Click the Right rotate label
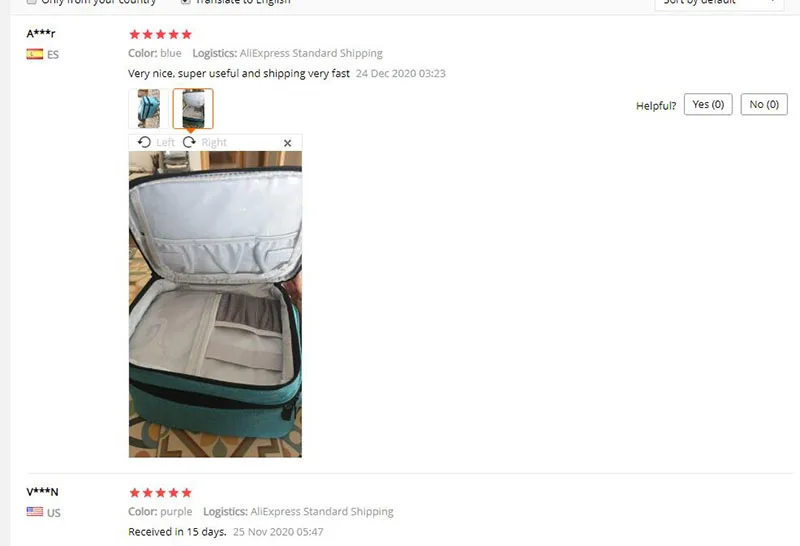The image size is (800, 546). point(214,142)
